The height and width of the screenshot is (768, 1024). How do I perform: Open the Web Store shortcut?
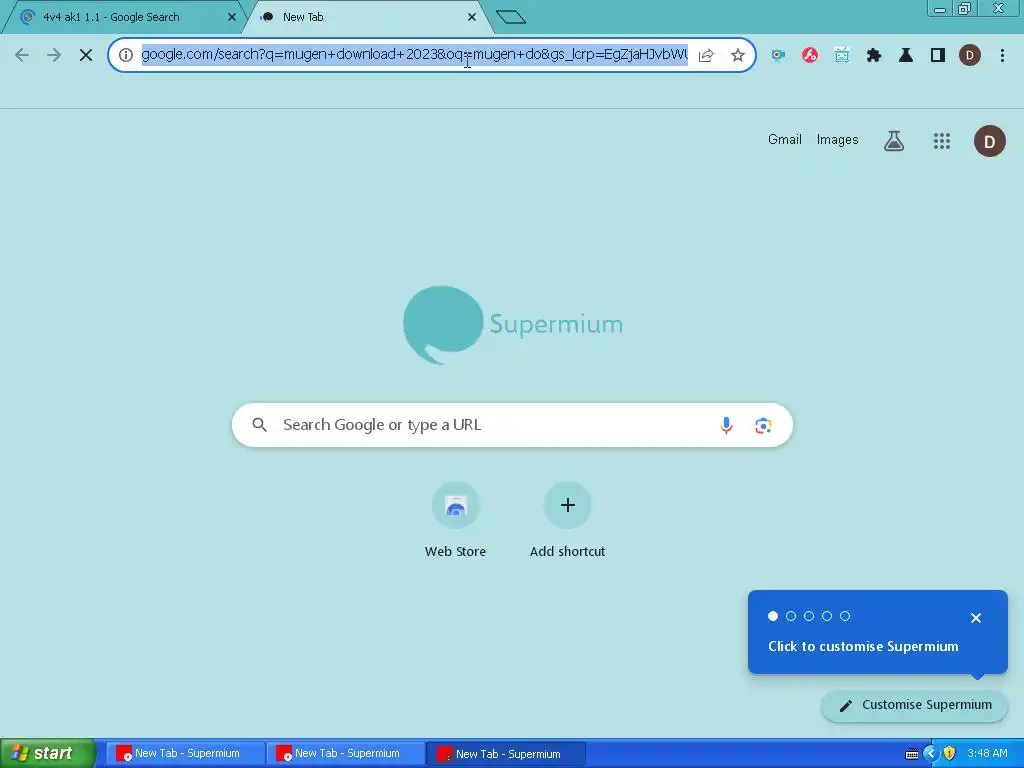(x=456, y=520)
